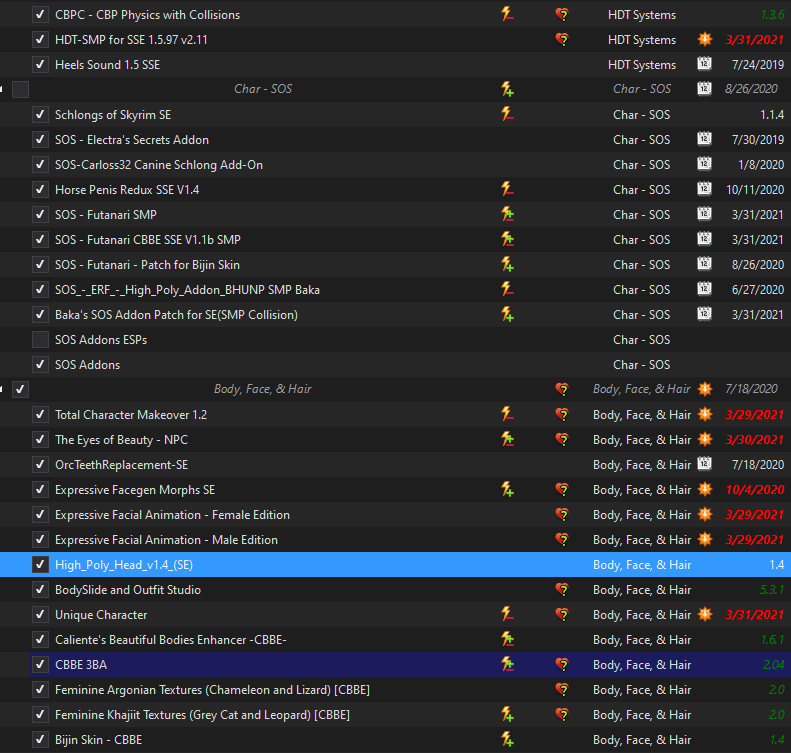791x753 pixels.
Task: Click heart icon on Expressive Facial Animation Female Edition
Action: [562, 514]
